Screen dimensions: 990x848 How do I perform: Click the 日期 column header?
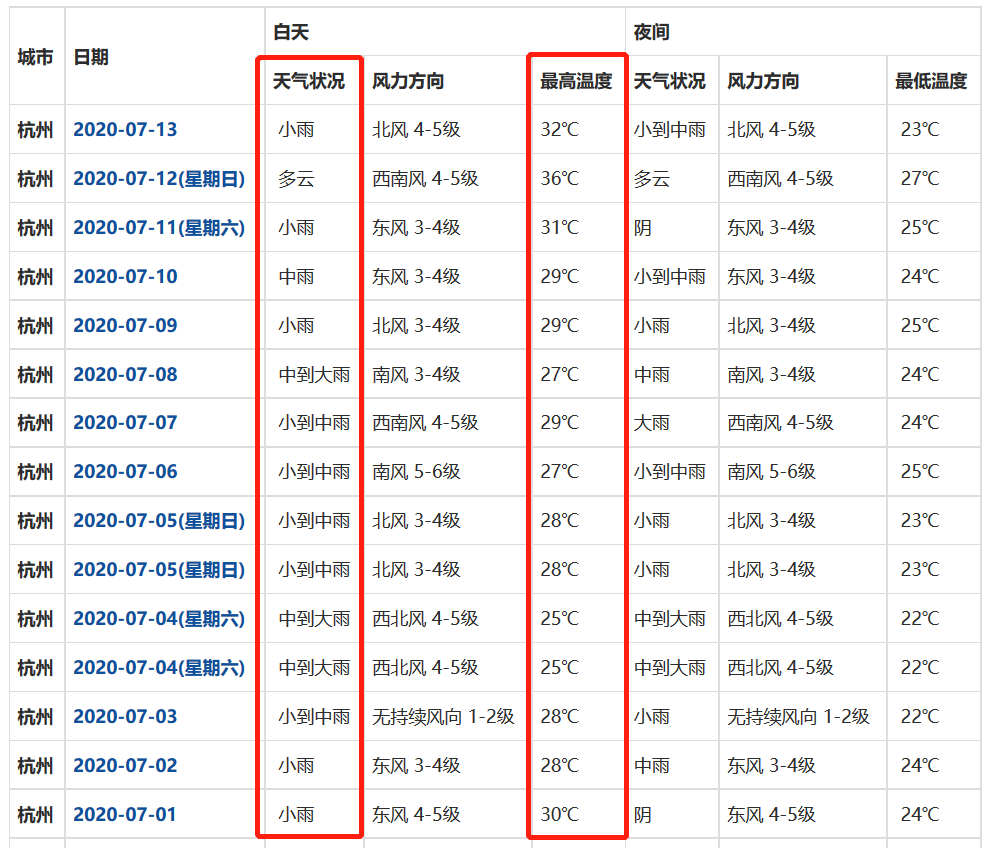pyautogui.click(x=91, y=57)
